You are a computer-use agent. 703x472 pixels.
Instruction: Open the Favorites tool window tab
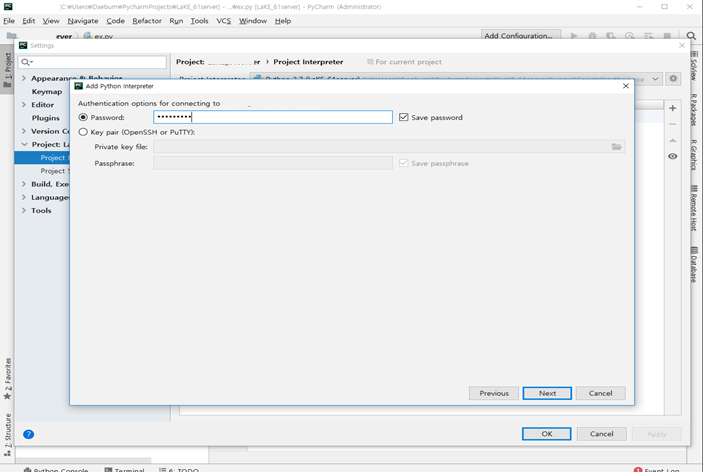point(7,378)
